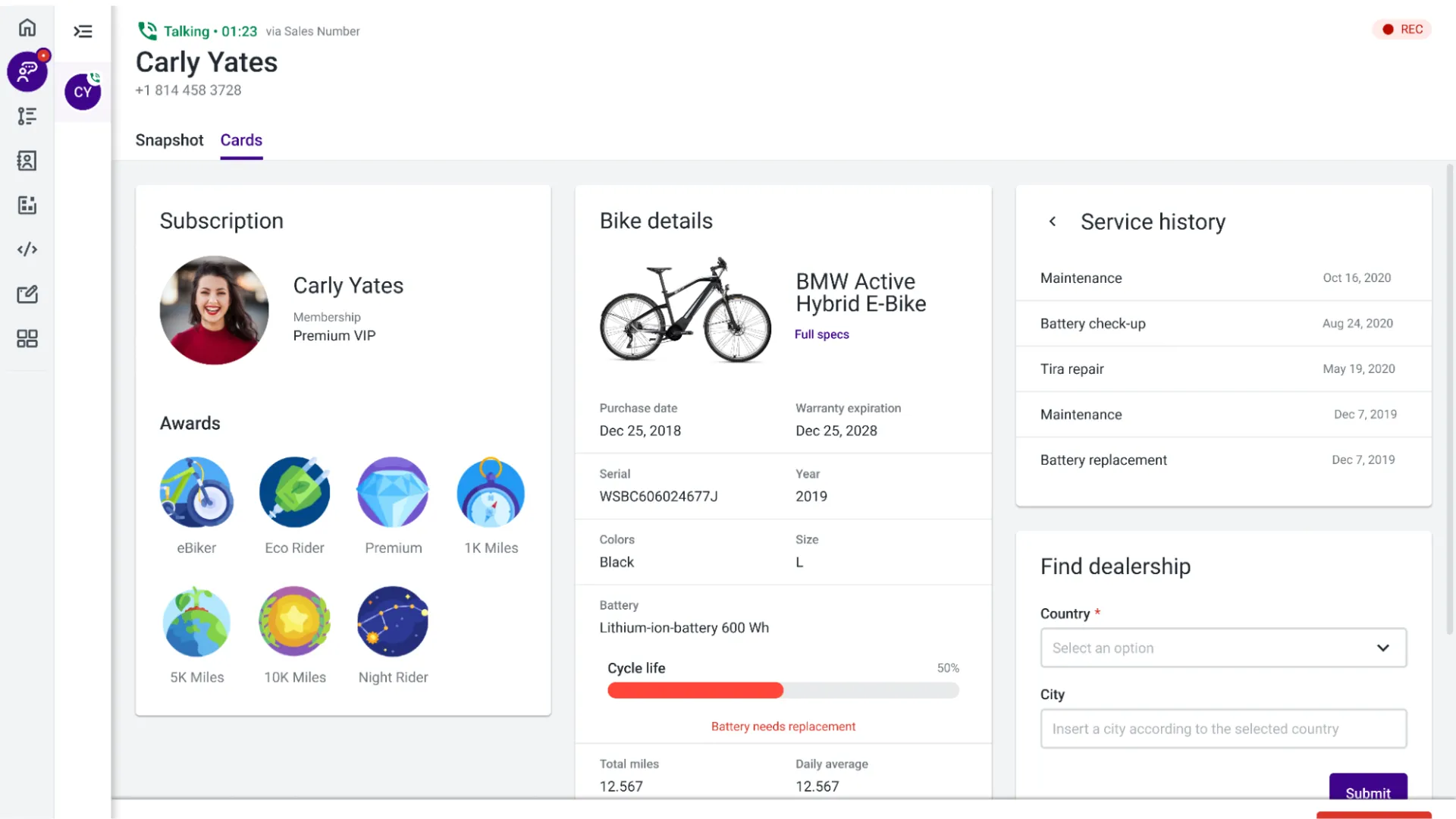
Task: Expand the Country dropdown
Action: tap(1223, 648)
